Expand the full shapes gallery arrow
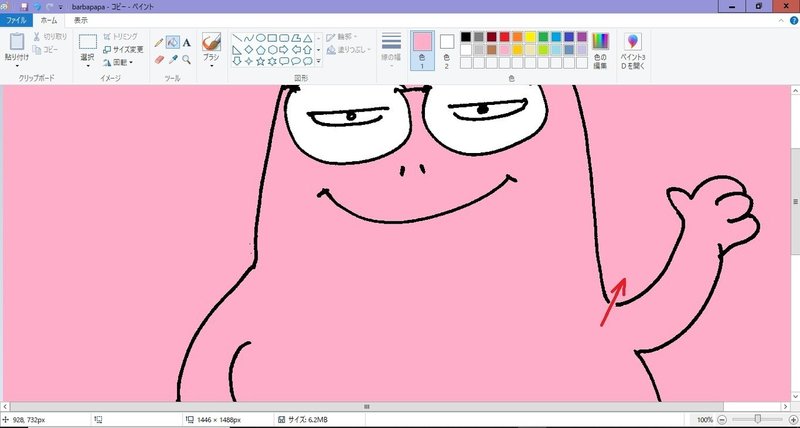 click(x=318, y=61)
